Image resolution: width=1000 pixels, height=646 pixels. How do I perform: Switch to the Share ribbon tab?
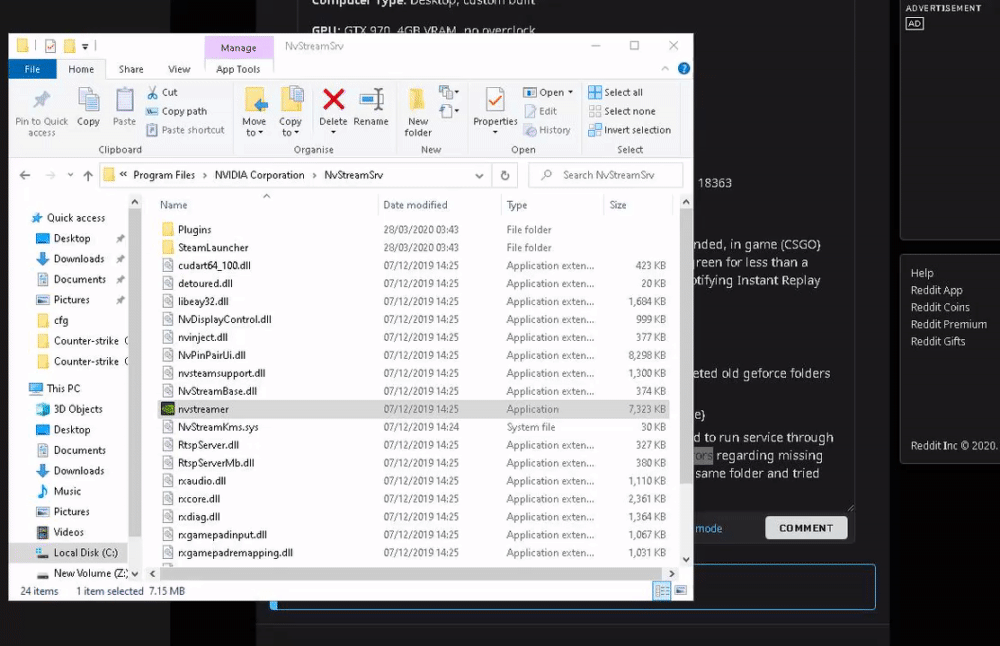tap(131, 69)
